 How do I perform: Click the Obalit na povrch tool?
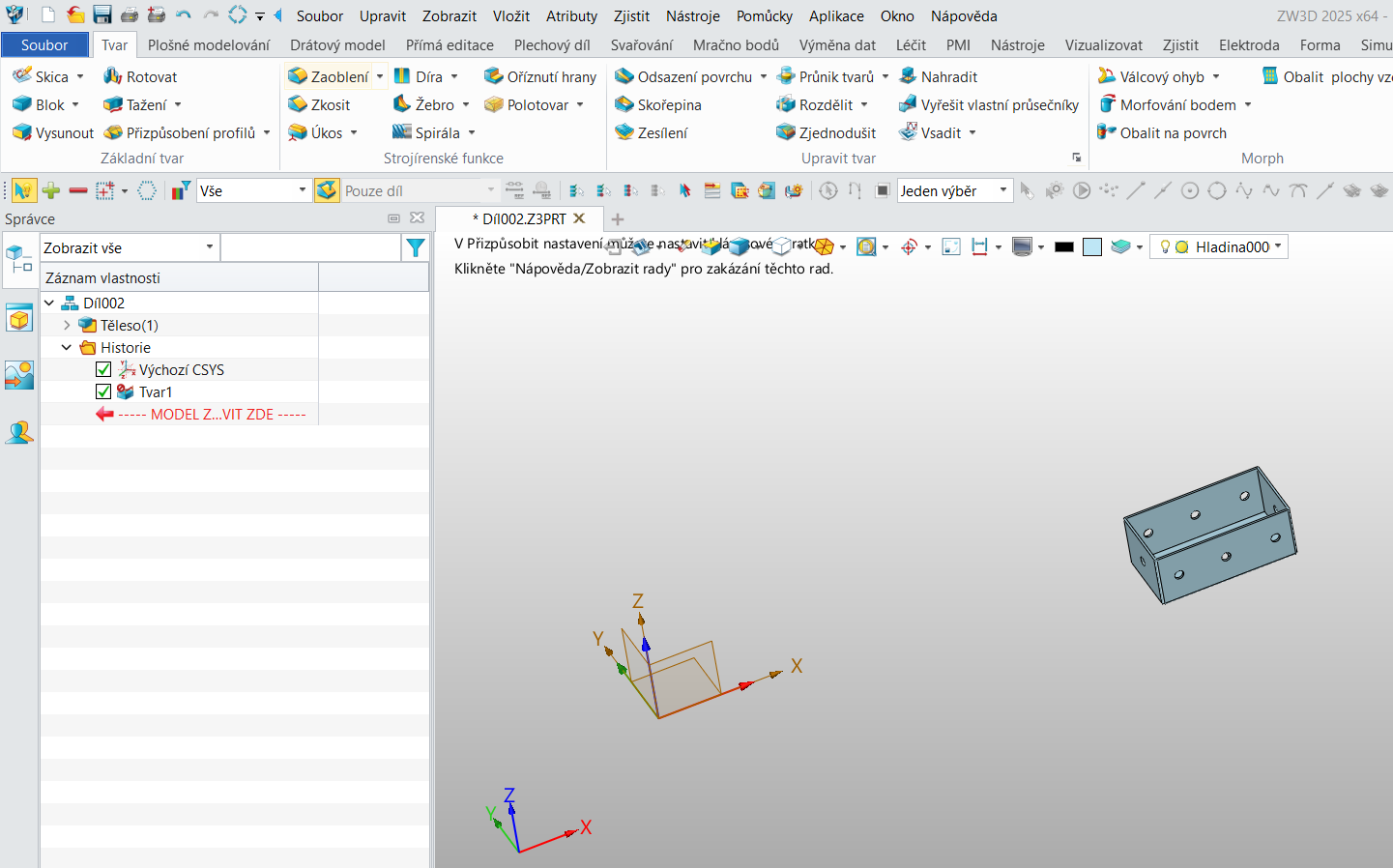tap(1162, 132)
